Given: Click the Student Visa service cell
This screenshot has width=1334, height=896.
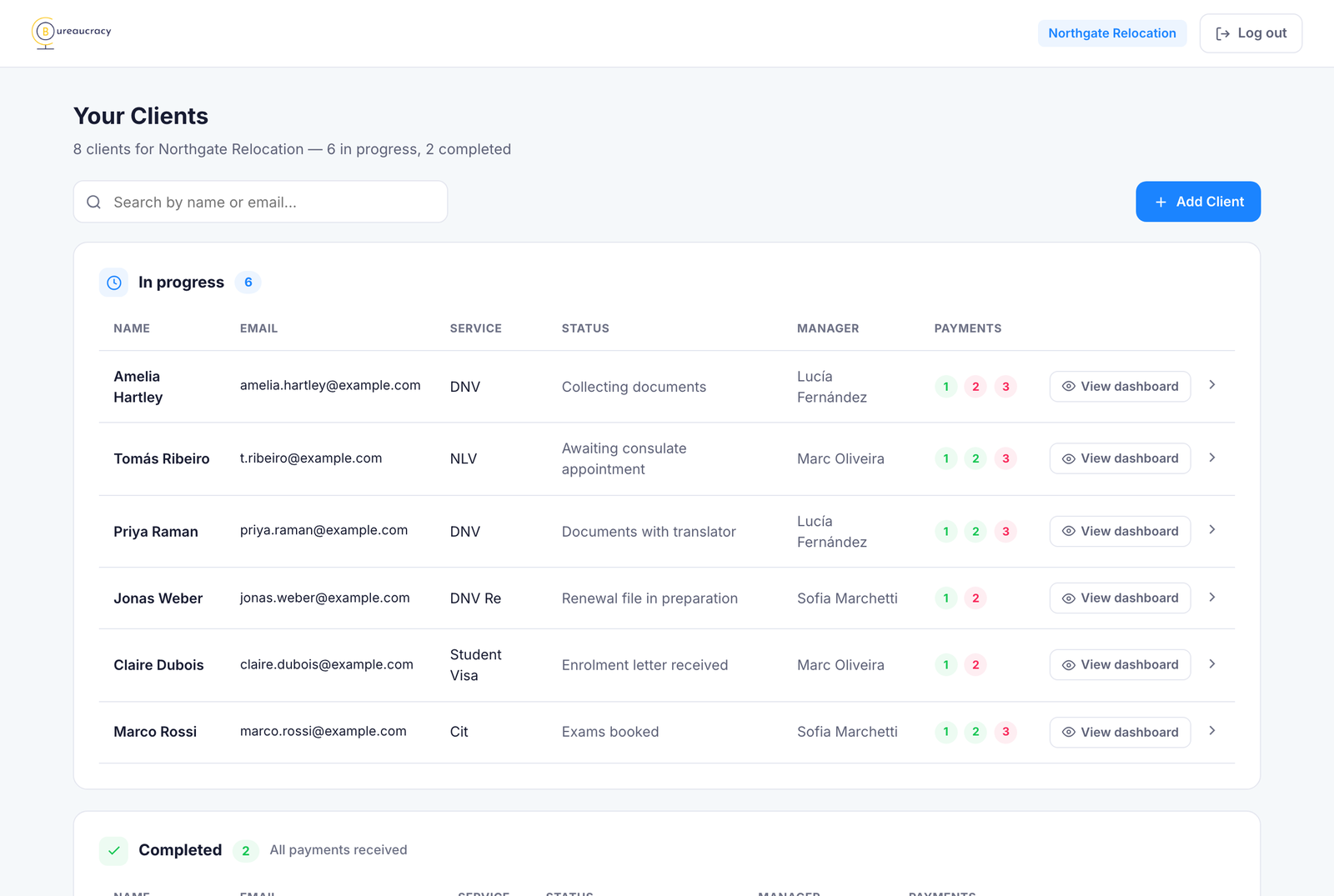Looking at the screenshot, I should click(x=476, y=665).
